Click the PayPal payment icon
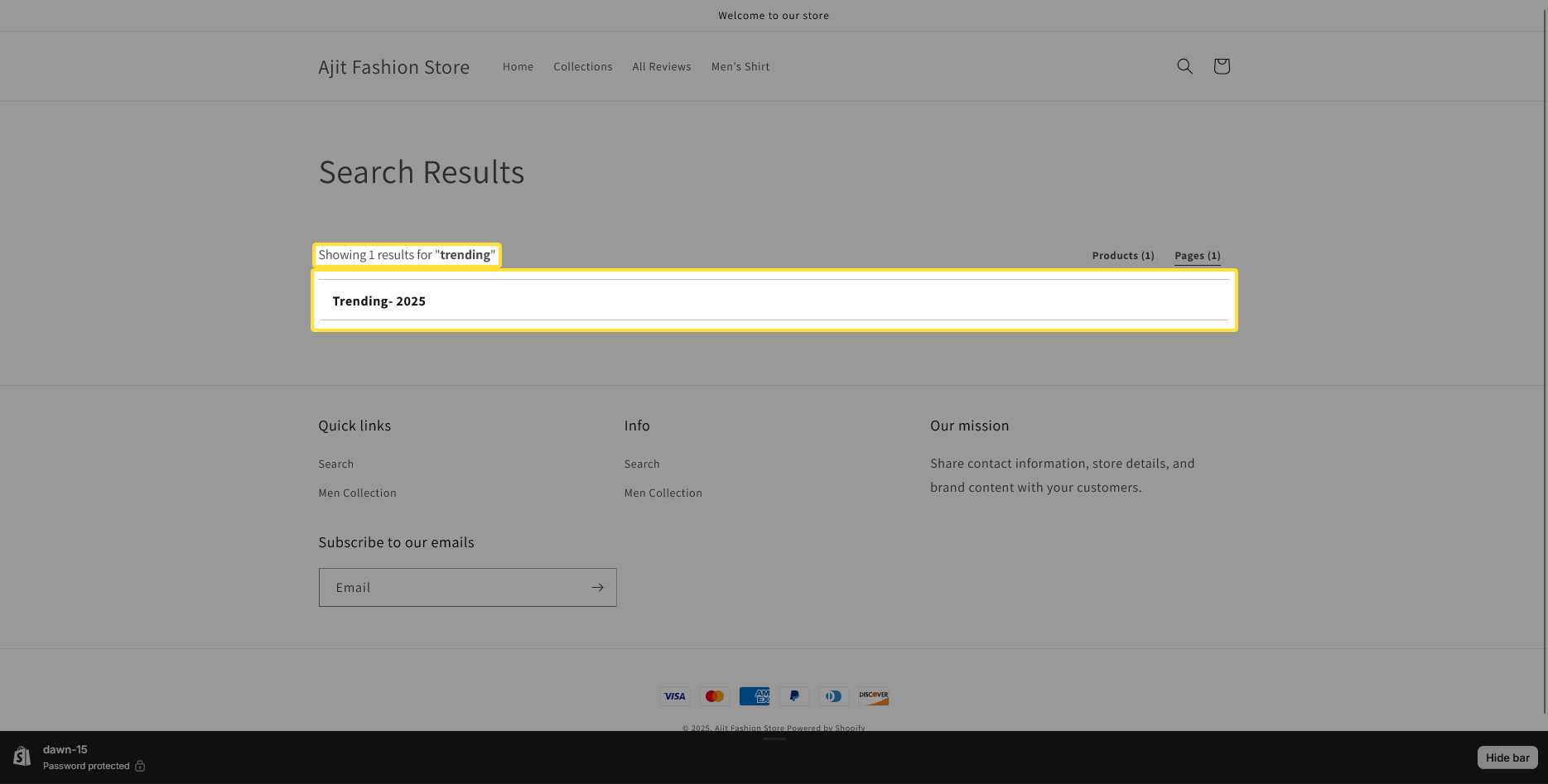Viewport: 1548px width, 784px height. pos(793,696)
